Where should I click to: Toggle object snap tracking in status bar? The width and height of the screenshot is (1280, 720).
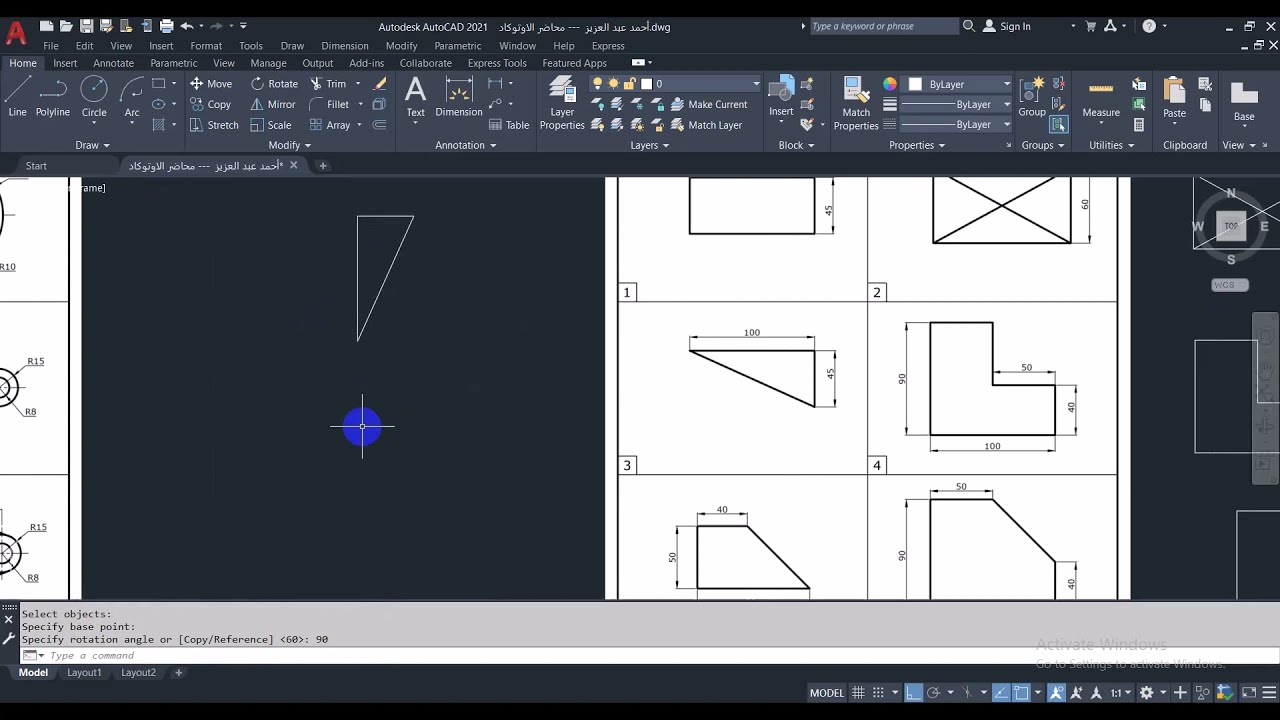pyautogui.click(x=1001, y=692)
